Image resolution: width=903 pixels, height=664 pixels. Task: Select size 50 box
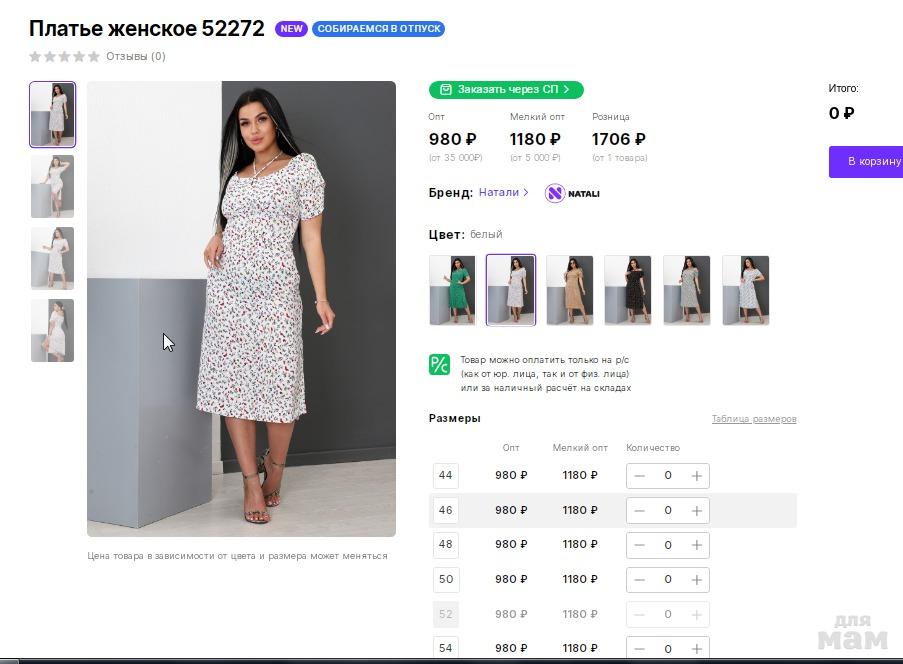click(x=446, y=579)
